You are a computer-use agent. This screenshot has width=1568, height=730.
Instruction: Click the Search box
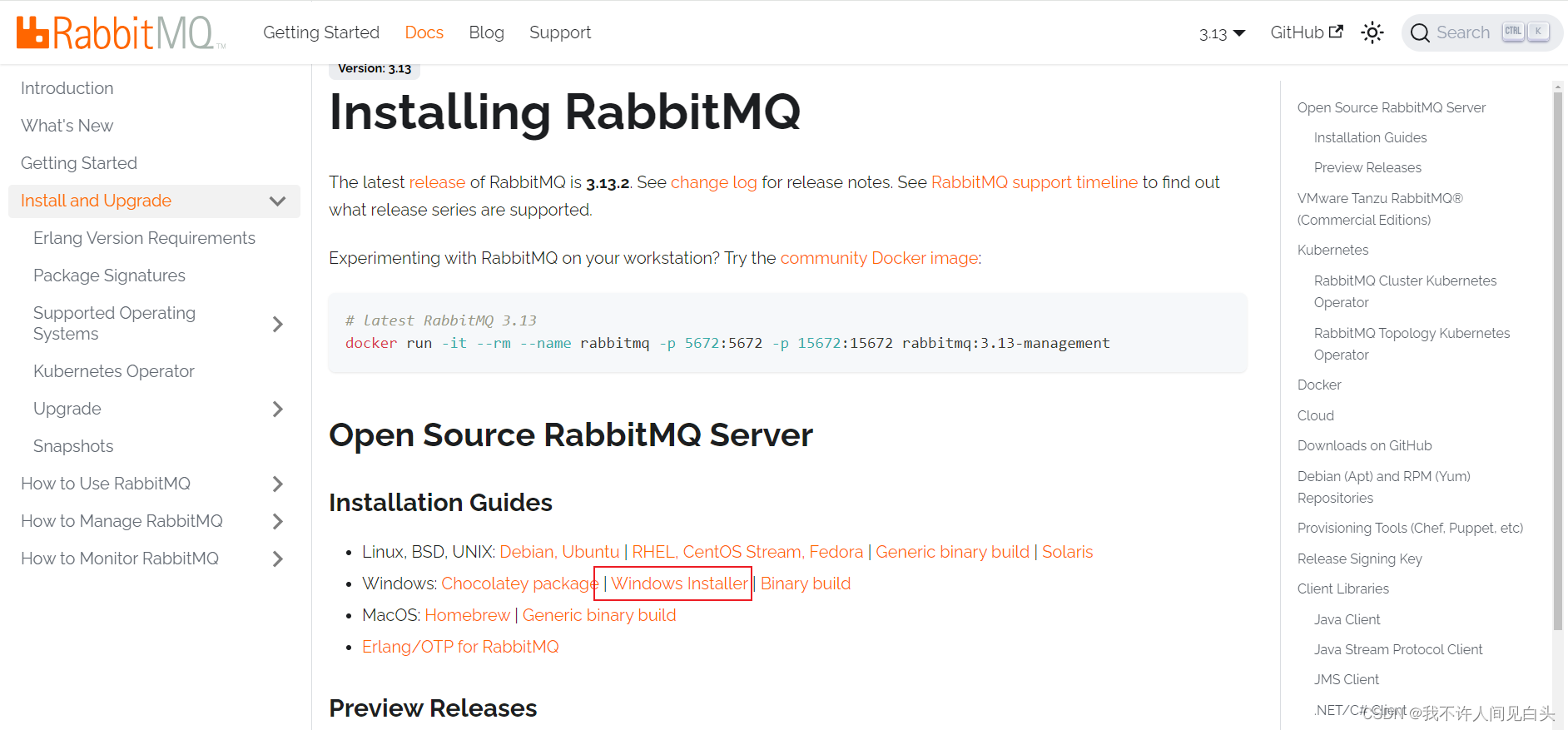click(1481, 32)
